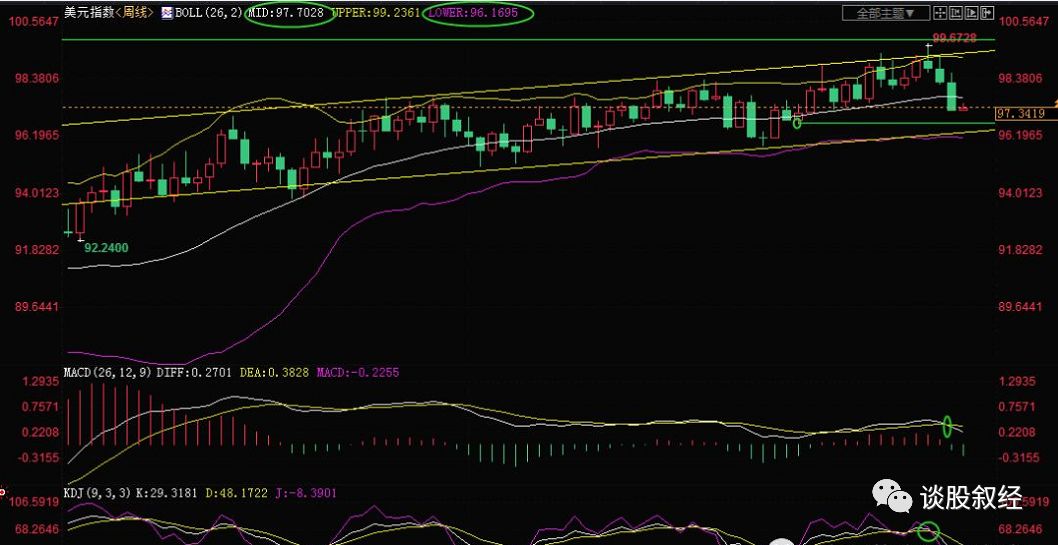The image size is (1058, 545).
Task: Click the last large green candlestick
Action: (952, 96)
